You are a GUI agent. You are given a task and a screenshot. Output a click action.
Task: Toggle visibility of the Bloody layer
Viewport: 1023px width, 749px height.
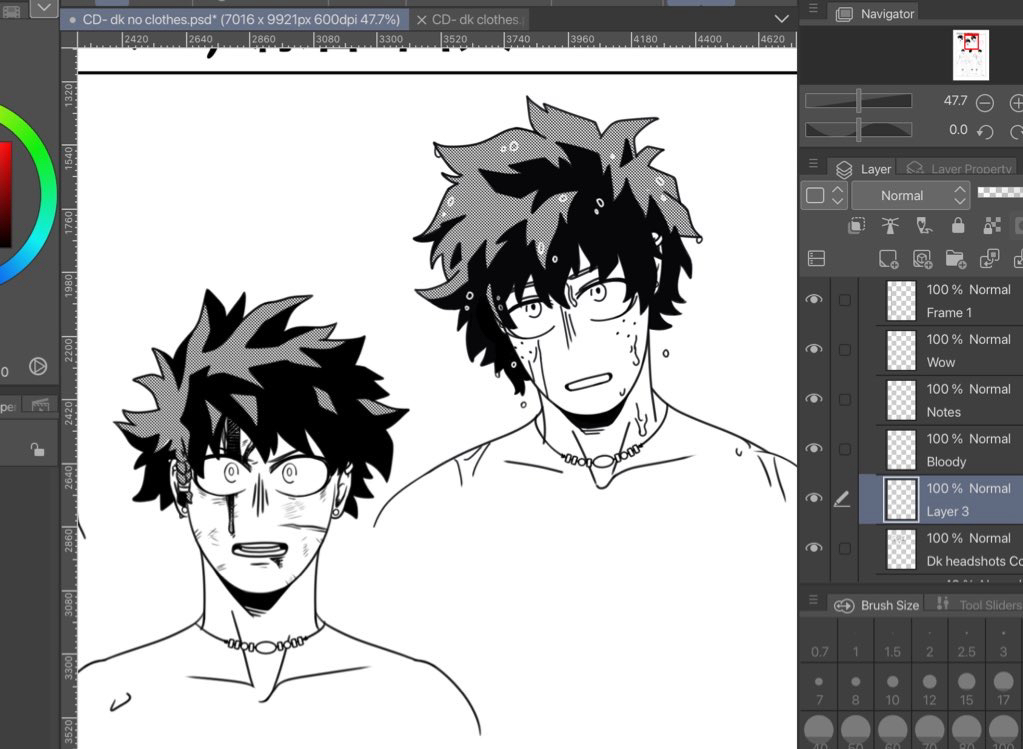[x=815, y=449]
